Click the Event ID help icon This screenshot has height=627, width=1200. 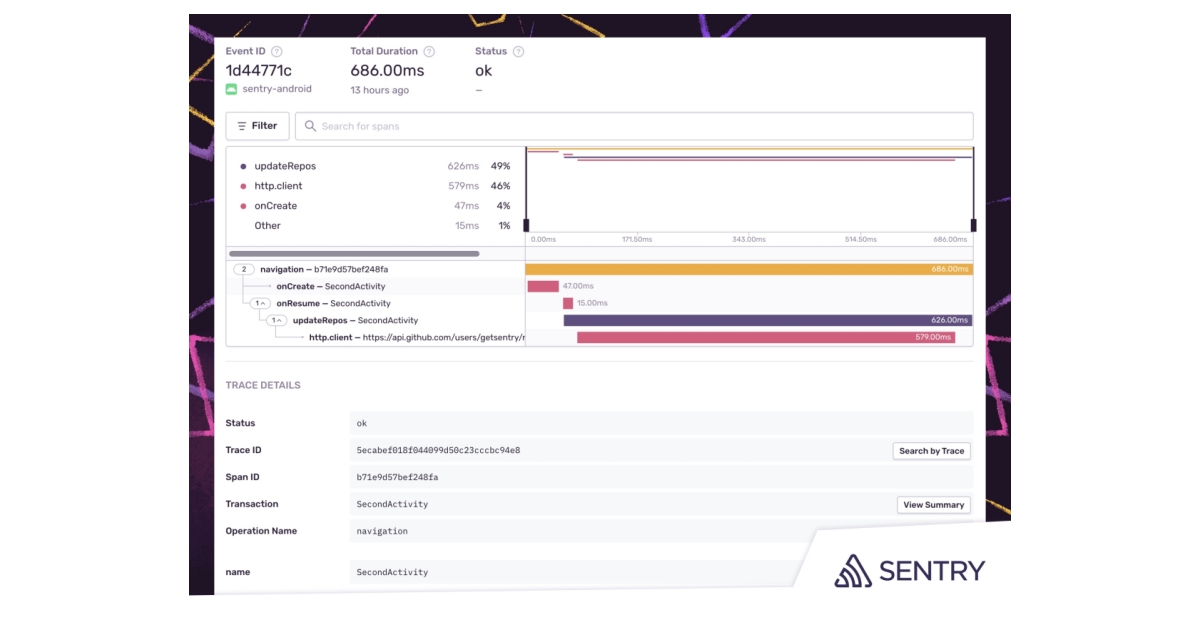point(277,52)
